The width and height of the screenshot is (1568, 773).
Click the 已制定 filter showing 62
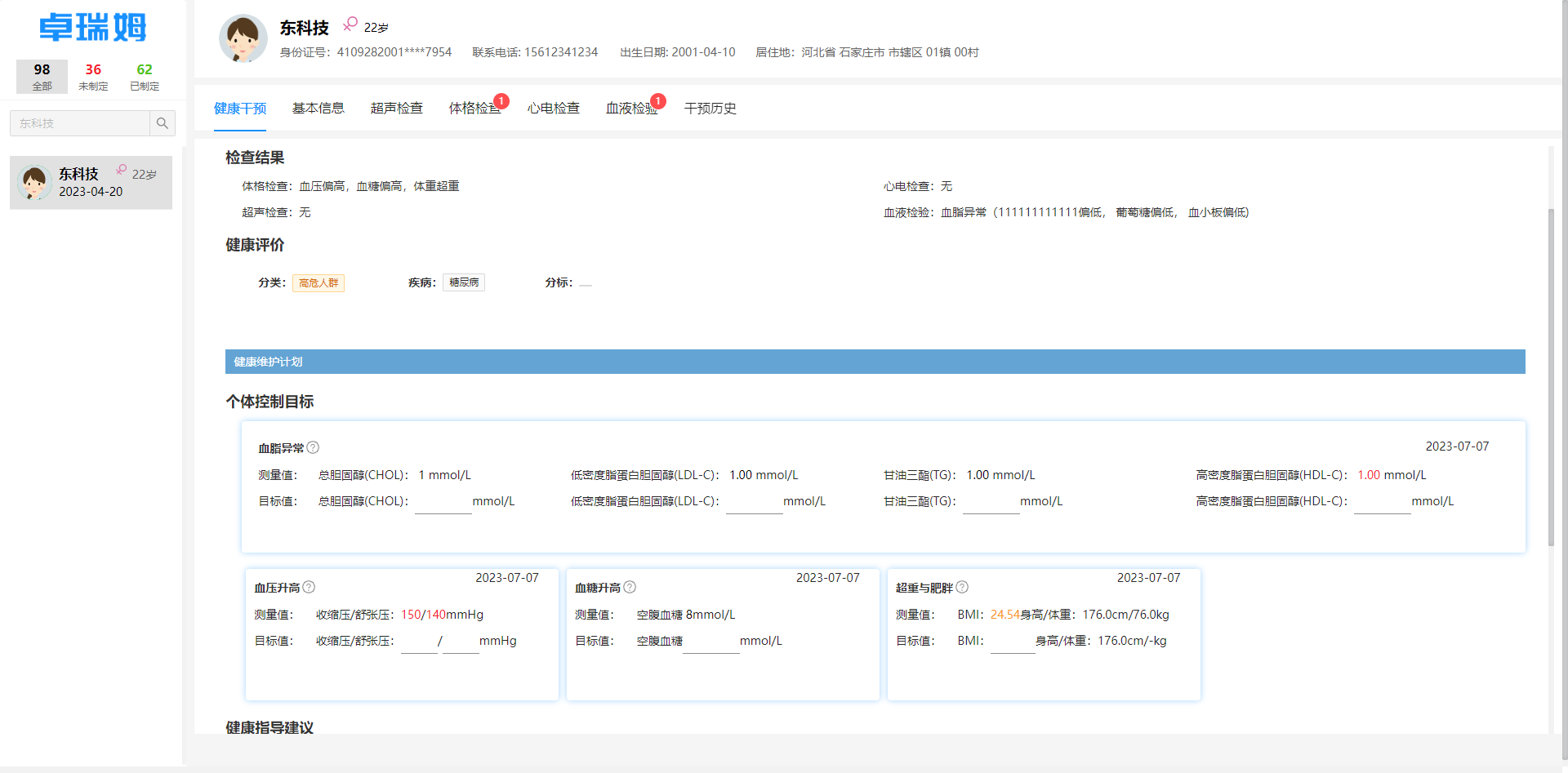(144, 76)
